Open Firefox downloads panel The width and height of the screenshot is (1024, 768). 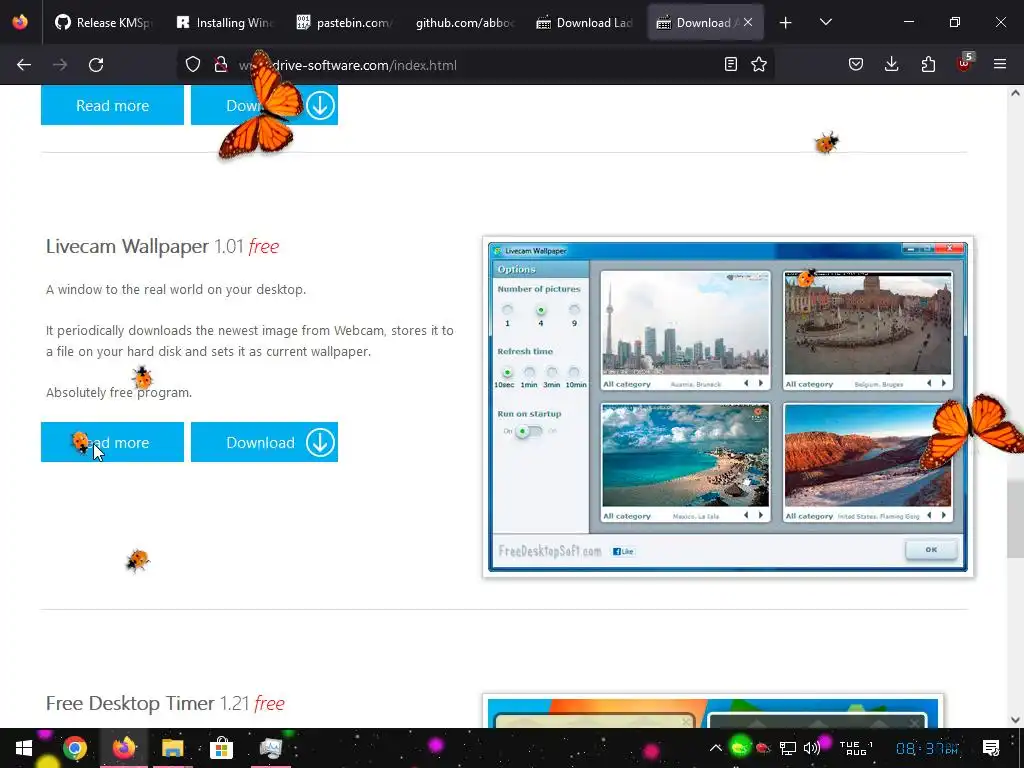(x=891, y=64)
